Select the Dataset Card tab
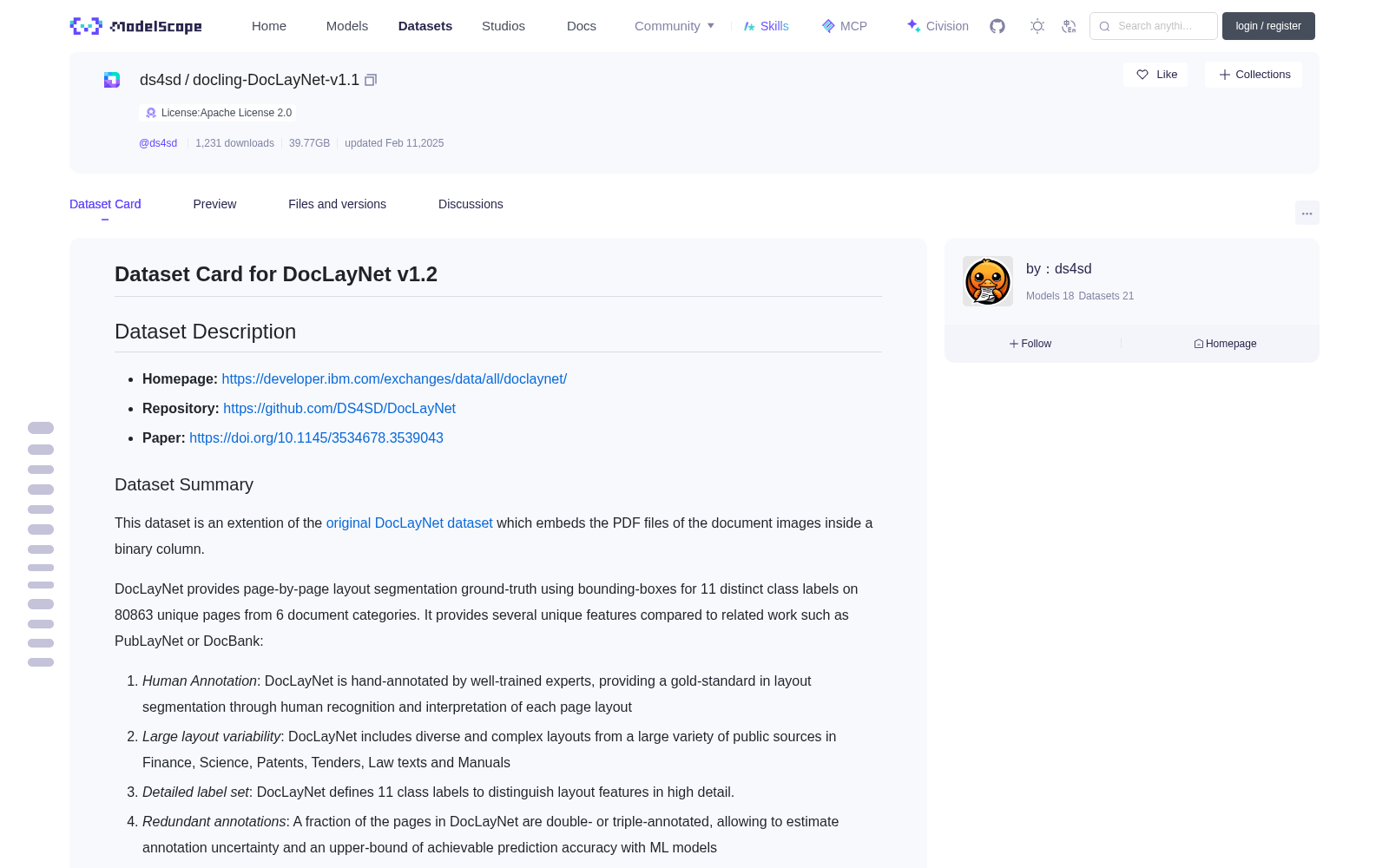 tap(105, 204)
